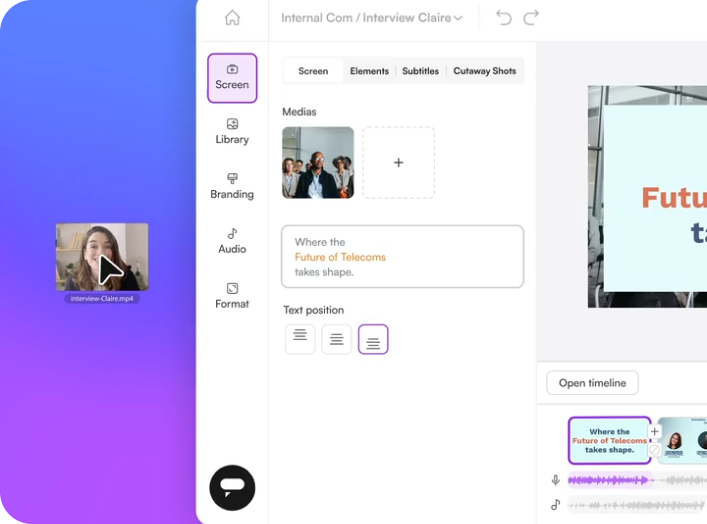Add a new media with the plus box
707x524 pixels.
(x=399, y=162)
